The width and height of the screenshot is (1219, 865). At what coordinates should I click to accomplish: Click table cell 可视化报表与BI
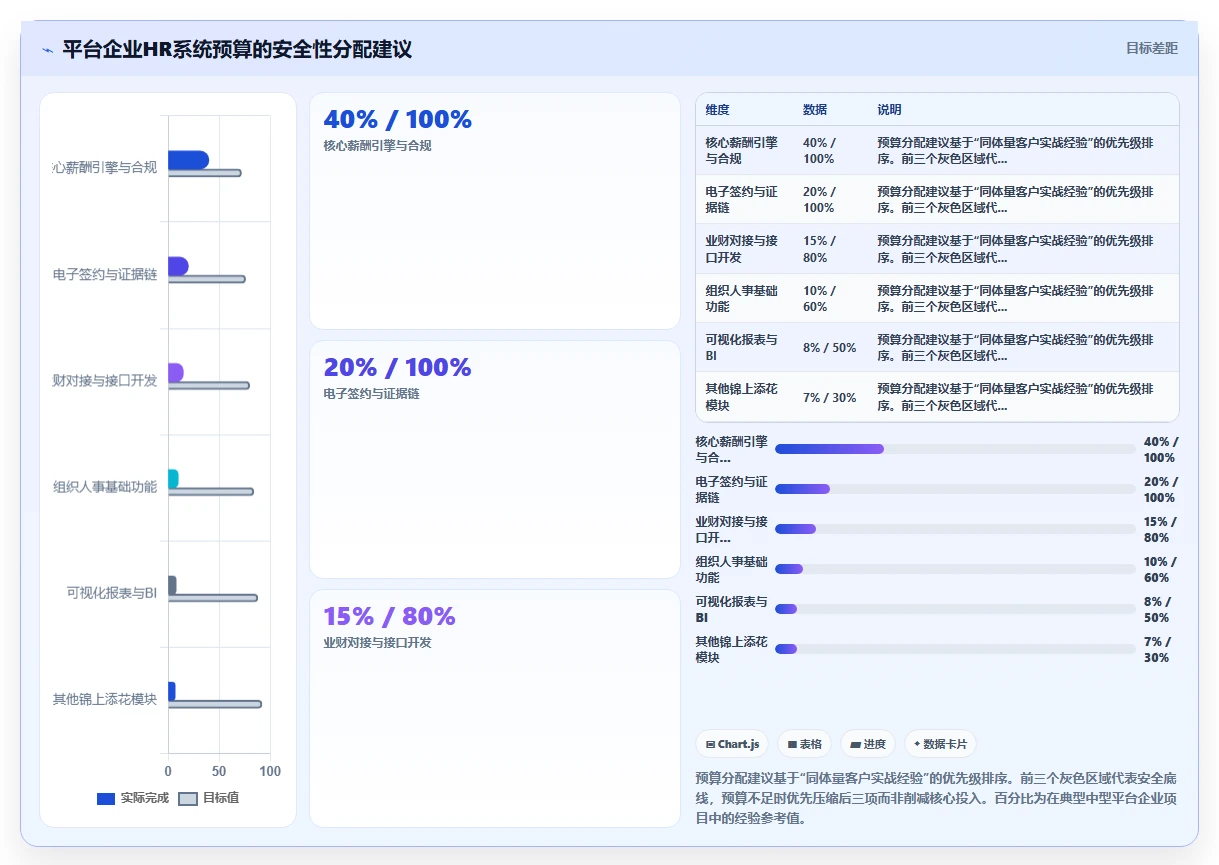(x=742, y=348)
